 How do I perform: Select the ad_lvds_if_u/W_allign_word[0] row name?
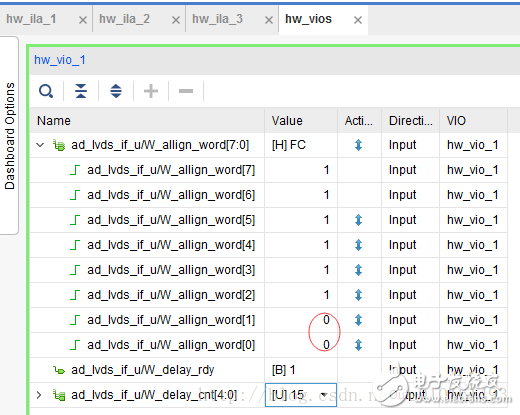click(x=171, y=345)
